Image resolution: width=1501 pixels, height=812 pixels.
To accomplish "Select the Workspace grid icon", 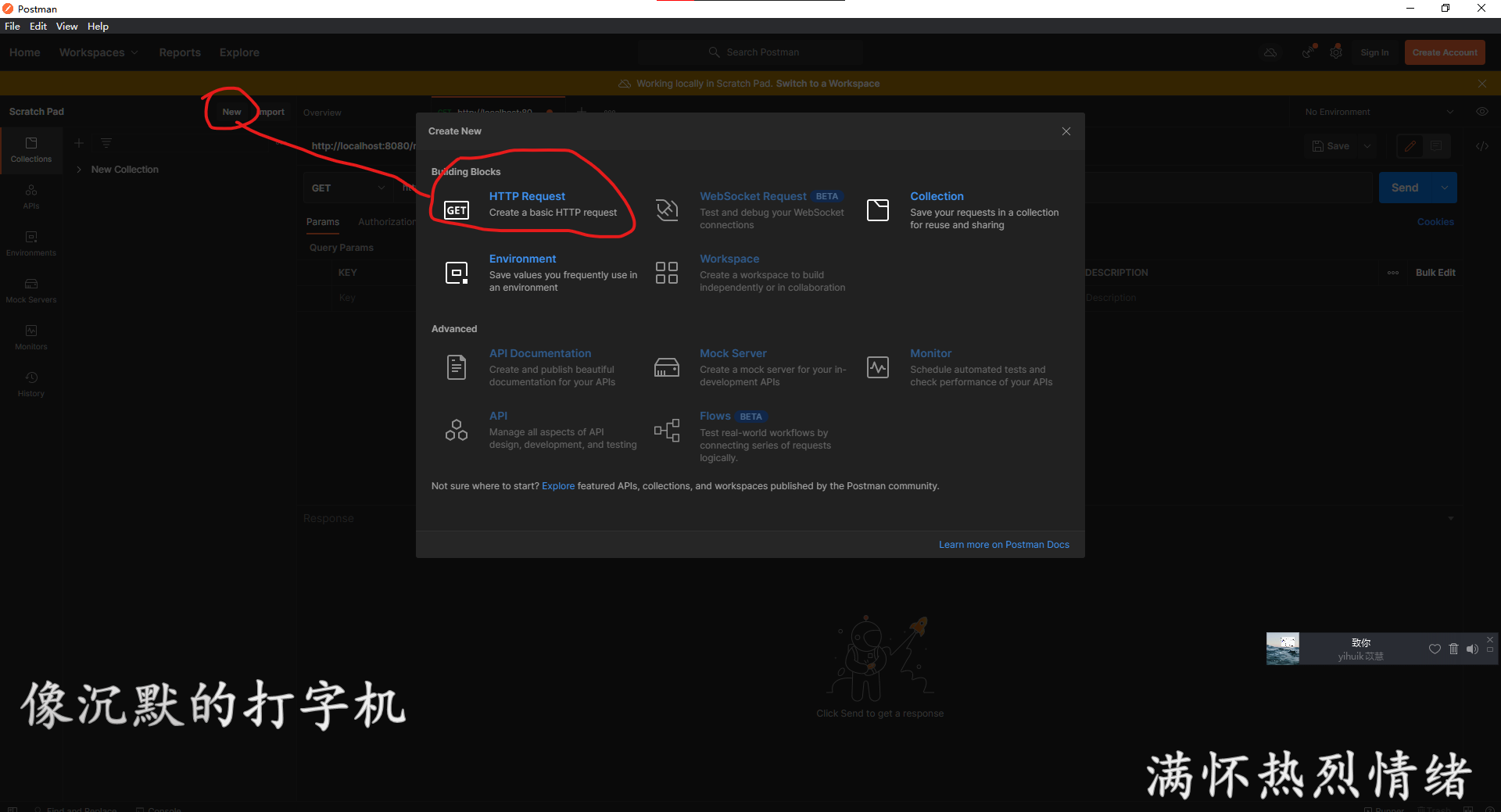I will (667, 273).
